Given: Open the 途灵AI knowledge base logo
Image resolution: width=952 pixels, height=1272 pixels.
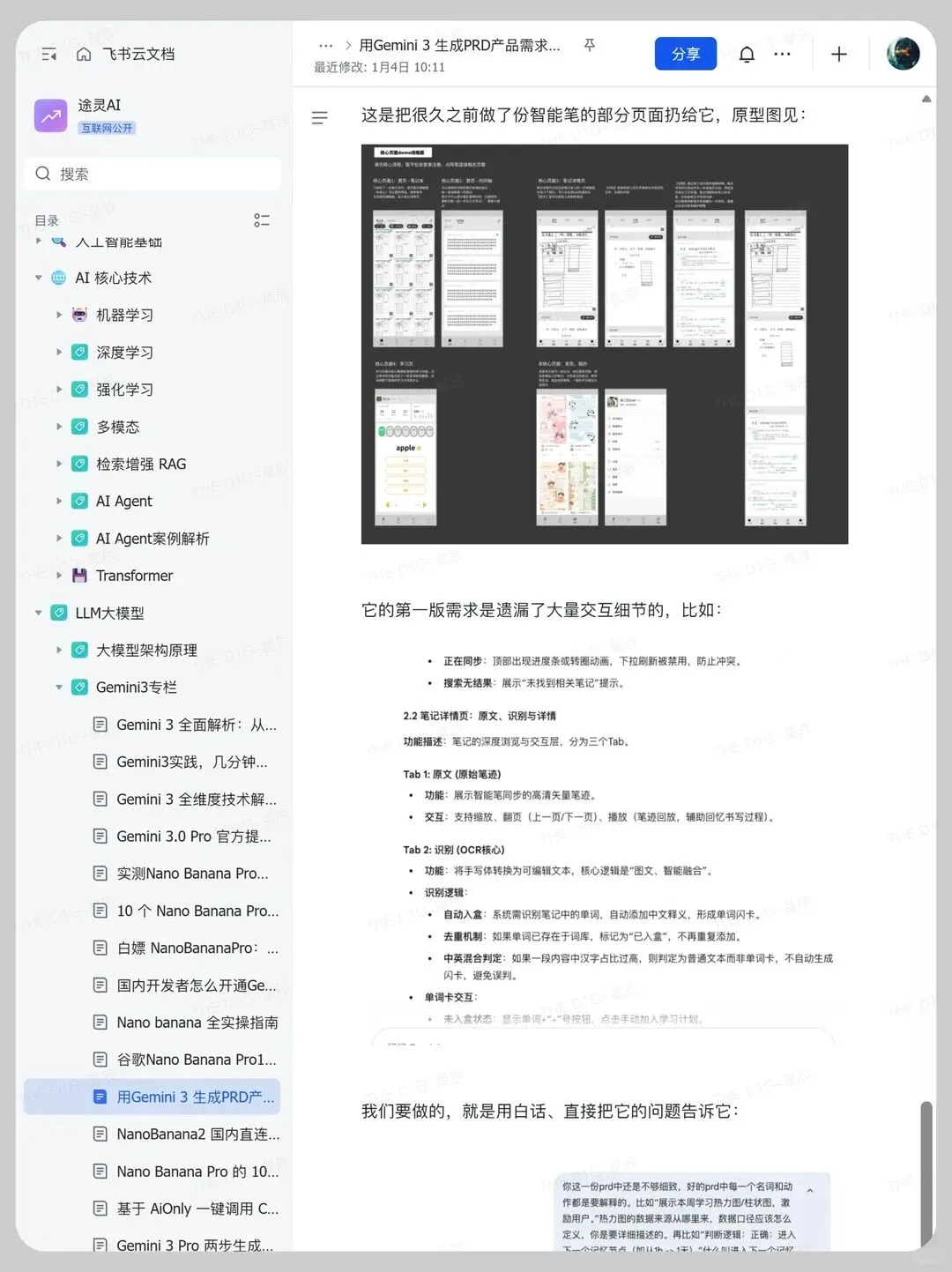Looking at the screenshot, I should tap(50, 115).
